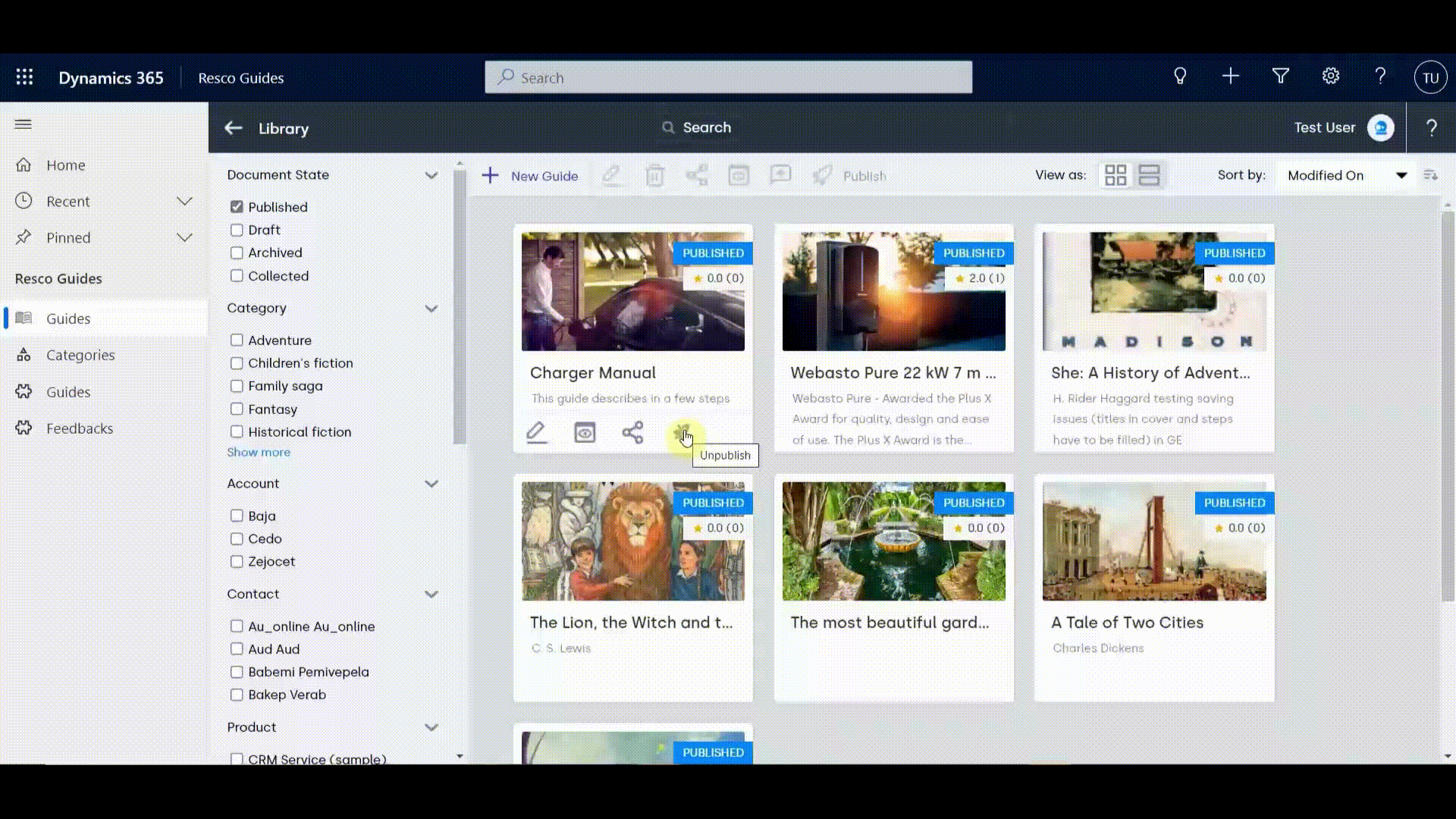Click the share icon on Charger Manual card

[x=632, y=432]
